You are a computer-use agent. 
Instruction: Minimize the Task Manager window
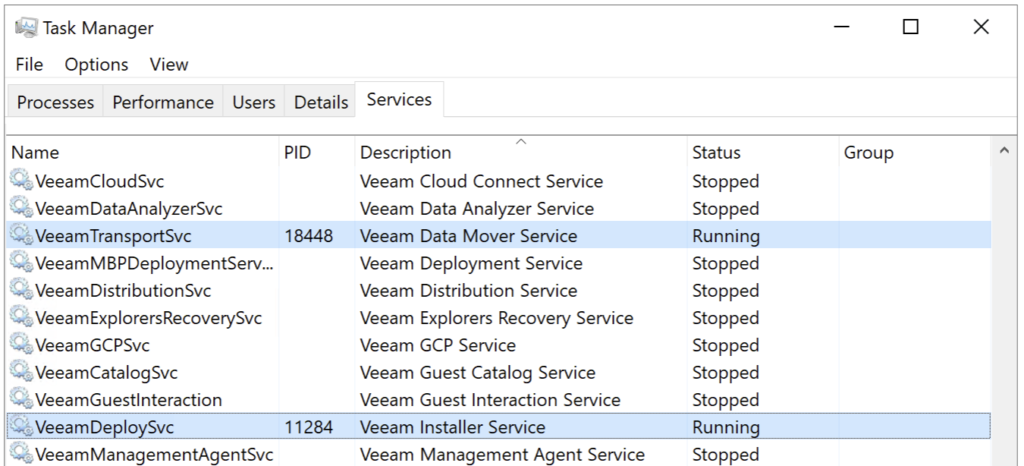coord(842,27)
